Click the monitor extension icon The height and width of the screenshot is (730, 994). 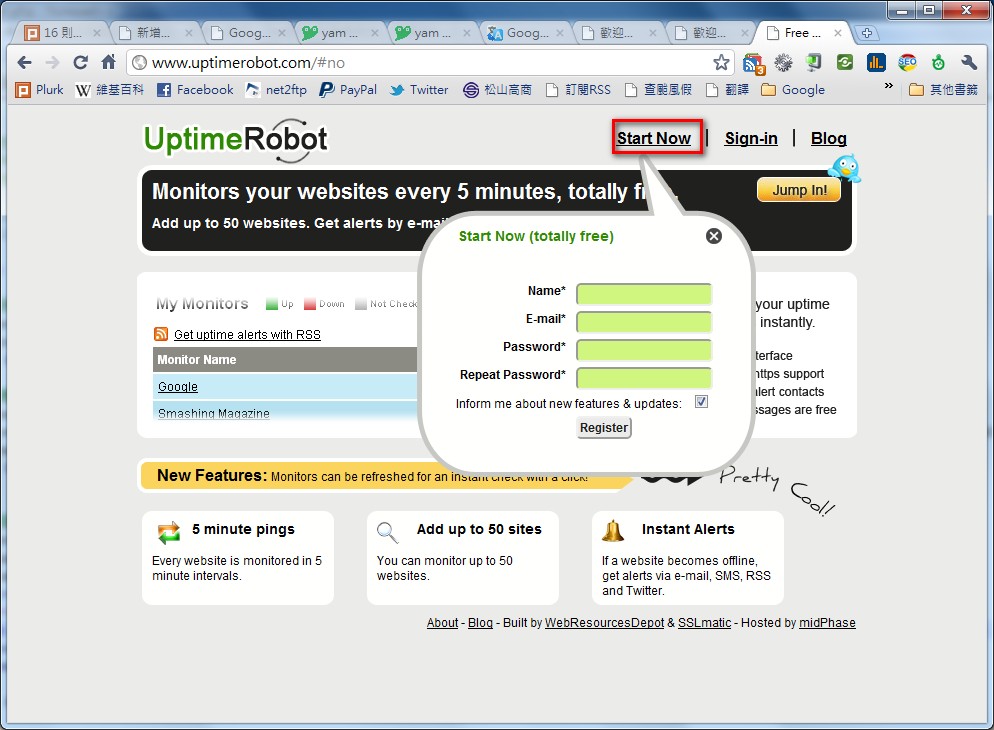pos(814,62)
